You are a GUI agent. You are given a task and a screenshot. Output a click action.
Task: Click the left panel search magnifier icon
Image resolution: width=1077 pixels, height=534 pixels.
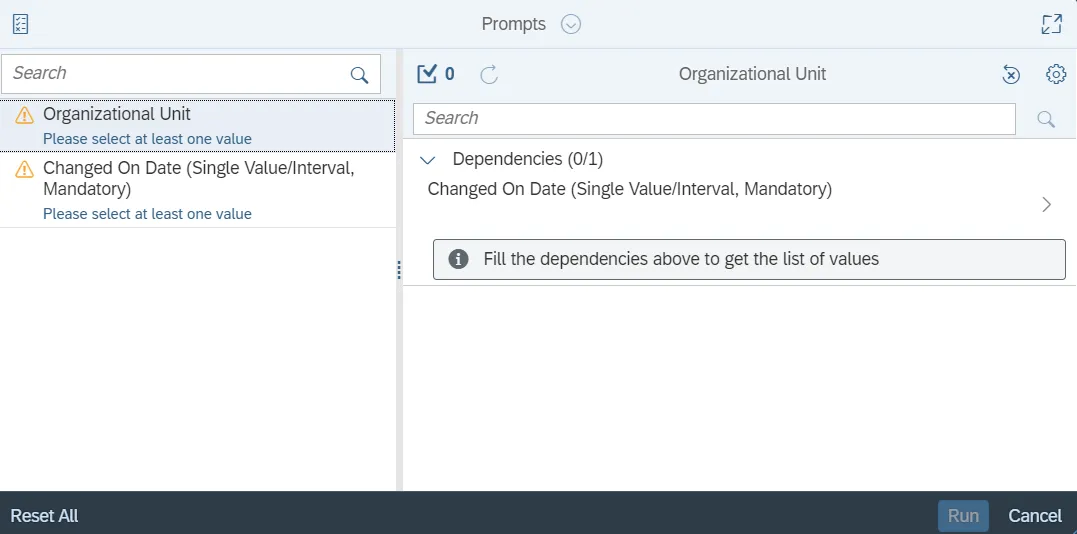[359, 75]
